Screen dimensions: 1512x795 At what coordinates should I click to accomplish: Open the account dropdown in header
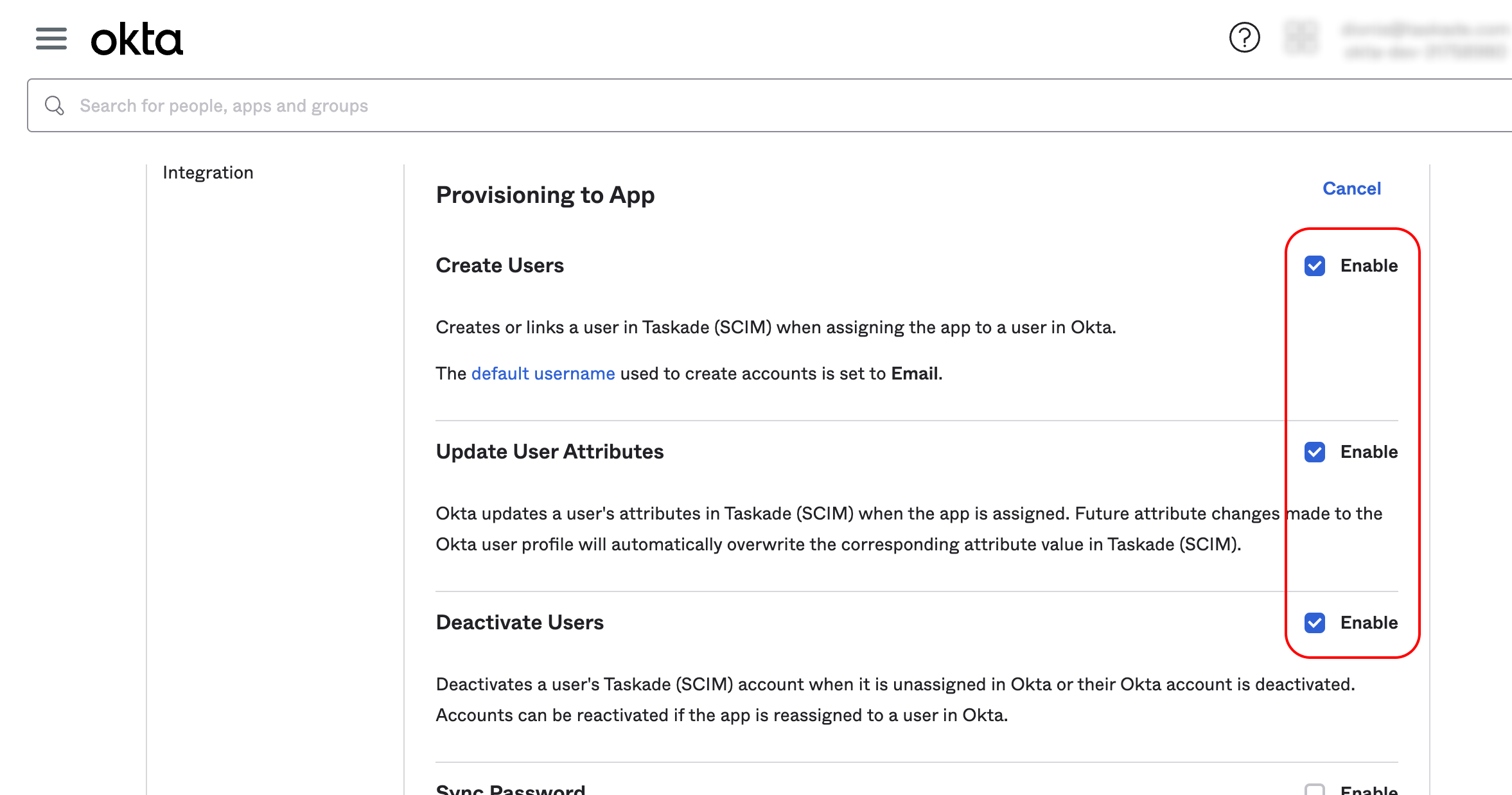coord(1425,40)
